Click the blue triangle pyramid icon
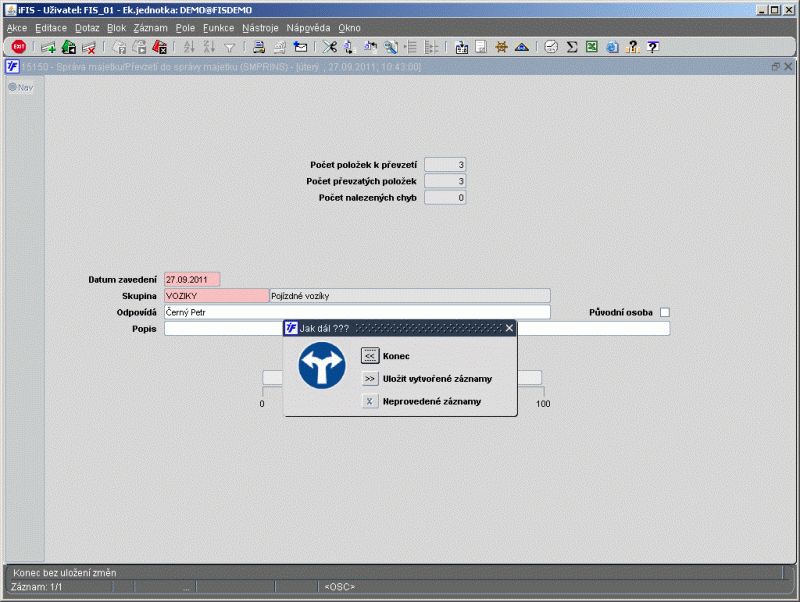 pyautogui.click(x=521, y=47)
